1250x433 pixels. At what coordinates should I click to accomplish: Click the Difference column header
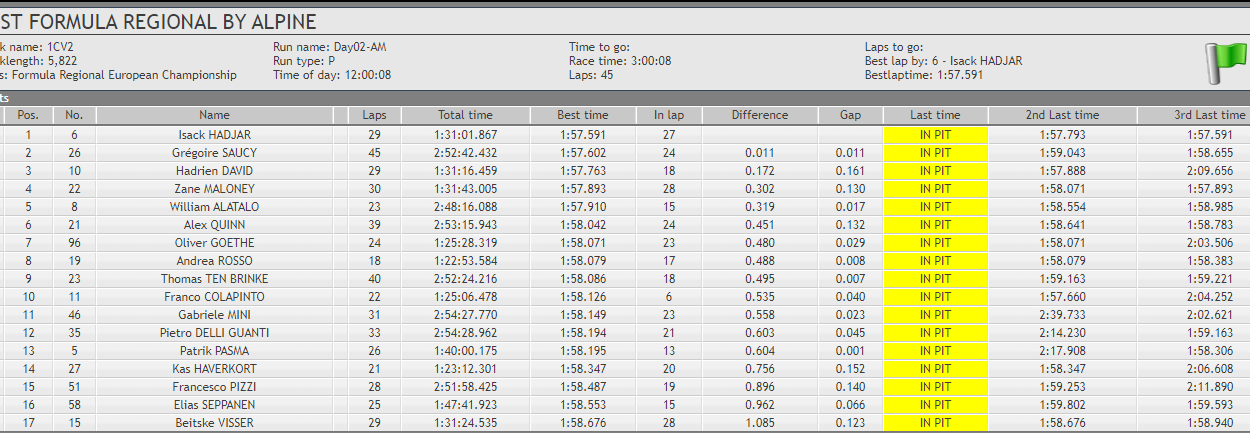tap(760, 115)
